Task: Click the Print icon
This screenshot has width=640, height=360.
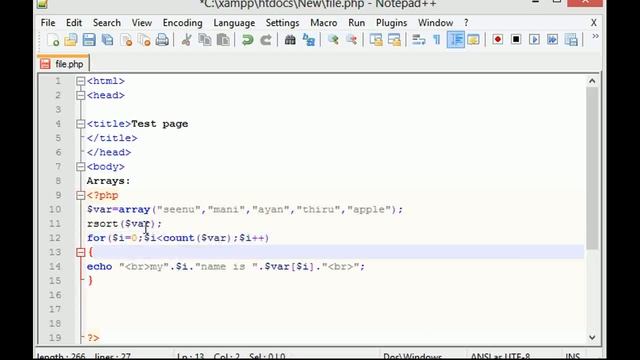Action: pos(162,40)
